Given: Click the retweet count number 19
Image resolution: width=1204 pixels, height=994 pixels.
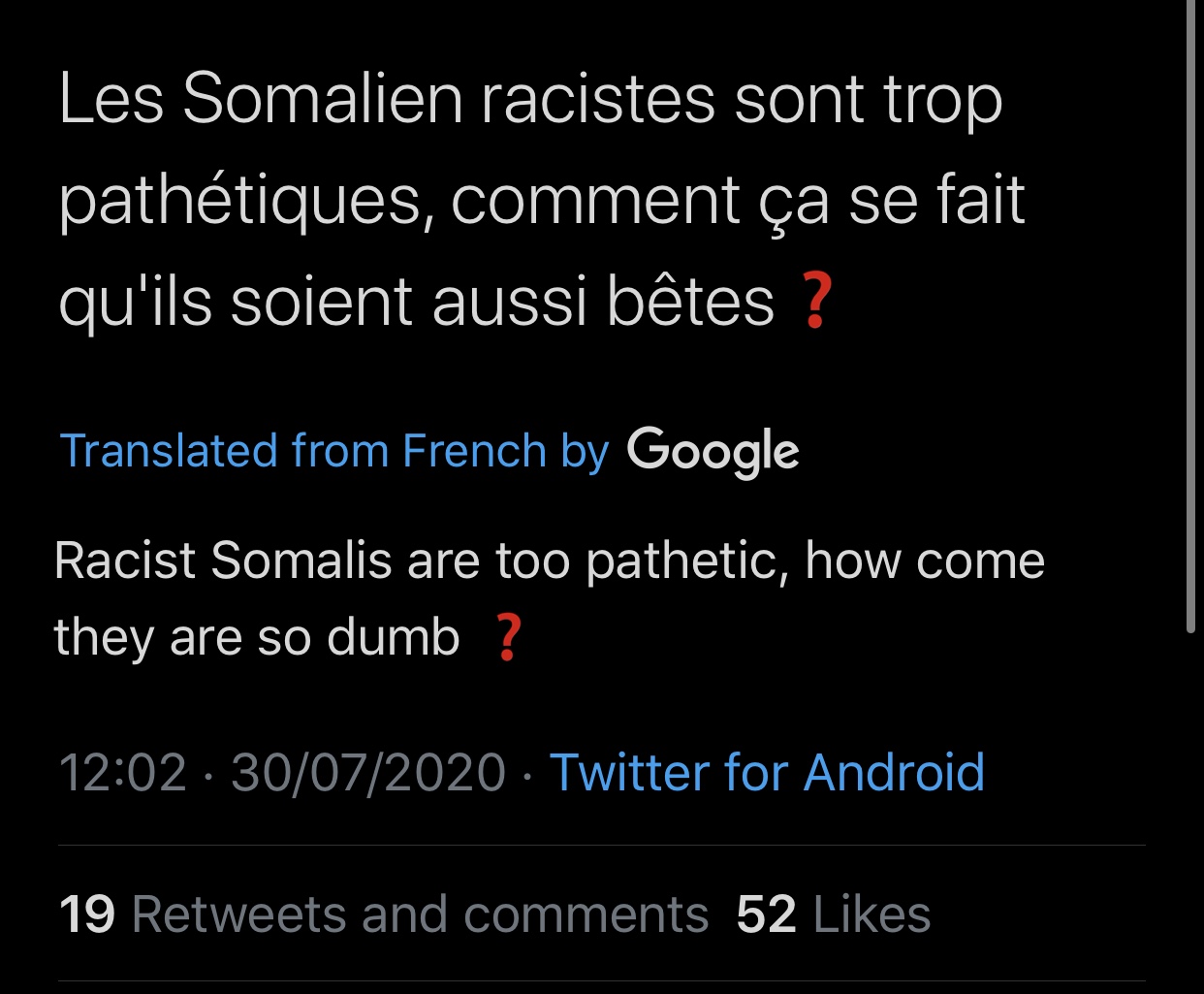Looking at the screenshot, I should coord(87,914).
